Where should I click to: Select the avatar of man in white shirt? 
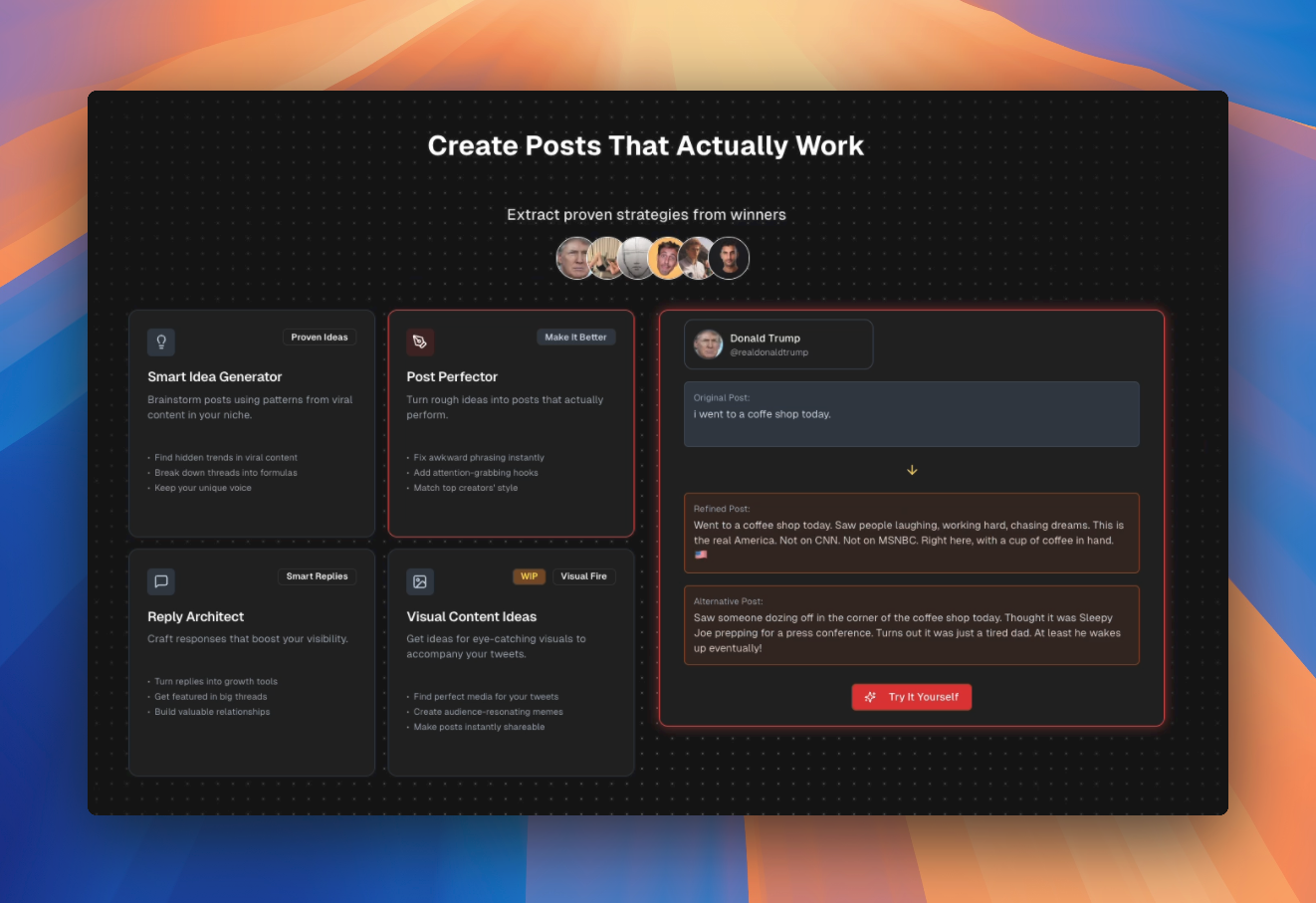pyautogui.click(x=695, y=258)
